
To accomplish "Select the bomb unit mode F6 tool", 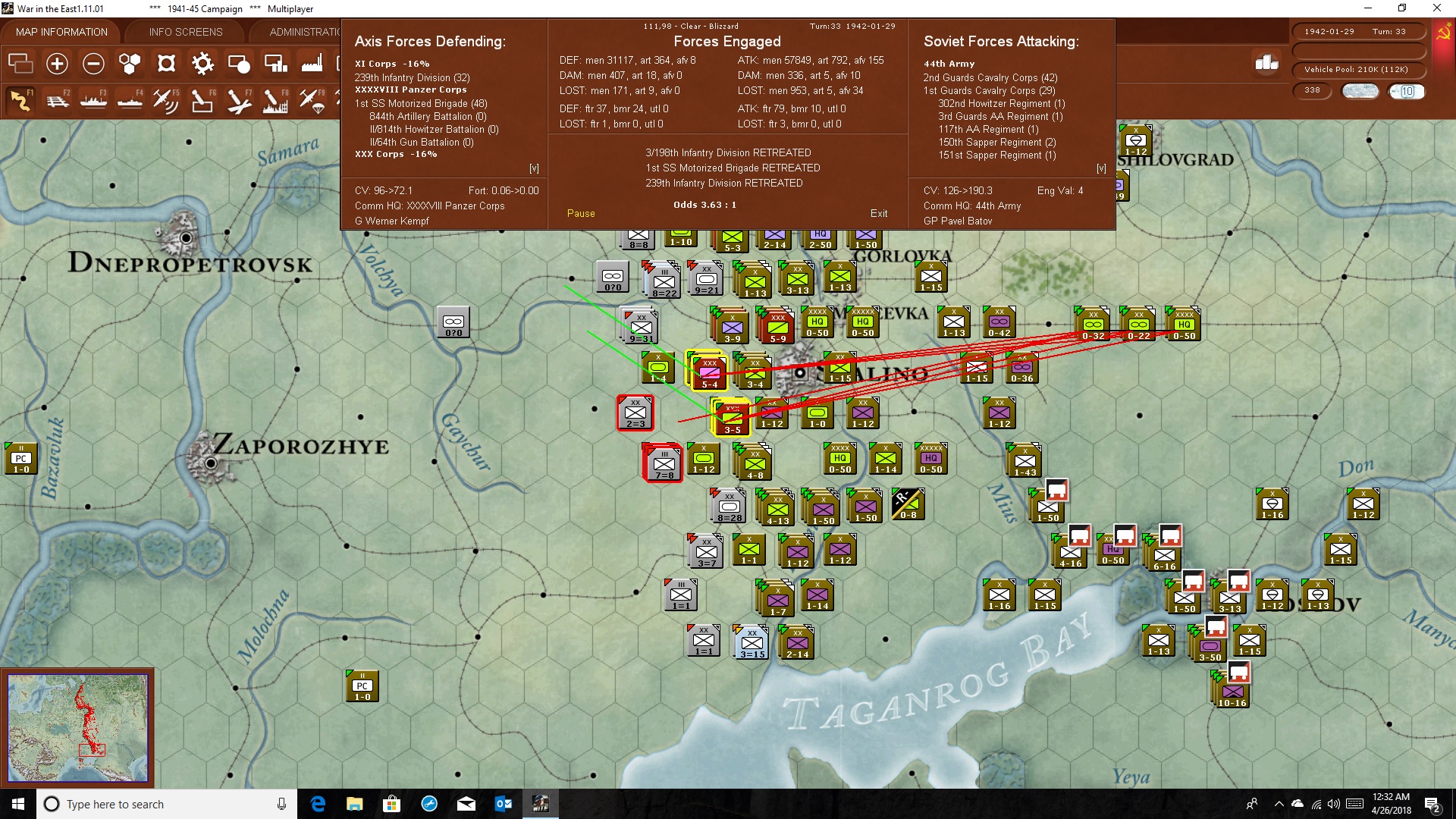I will tap(202, 100).
